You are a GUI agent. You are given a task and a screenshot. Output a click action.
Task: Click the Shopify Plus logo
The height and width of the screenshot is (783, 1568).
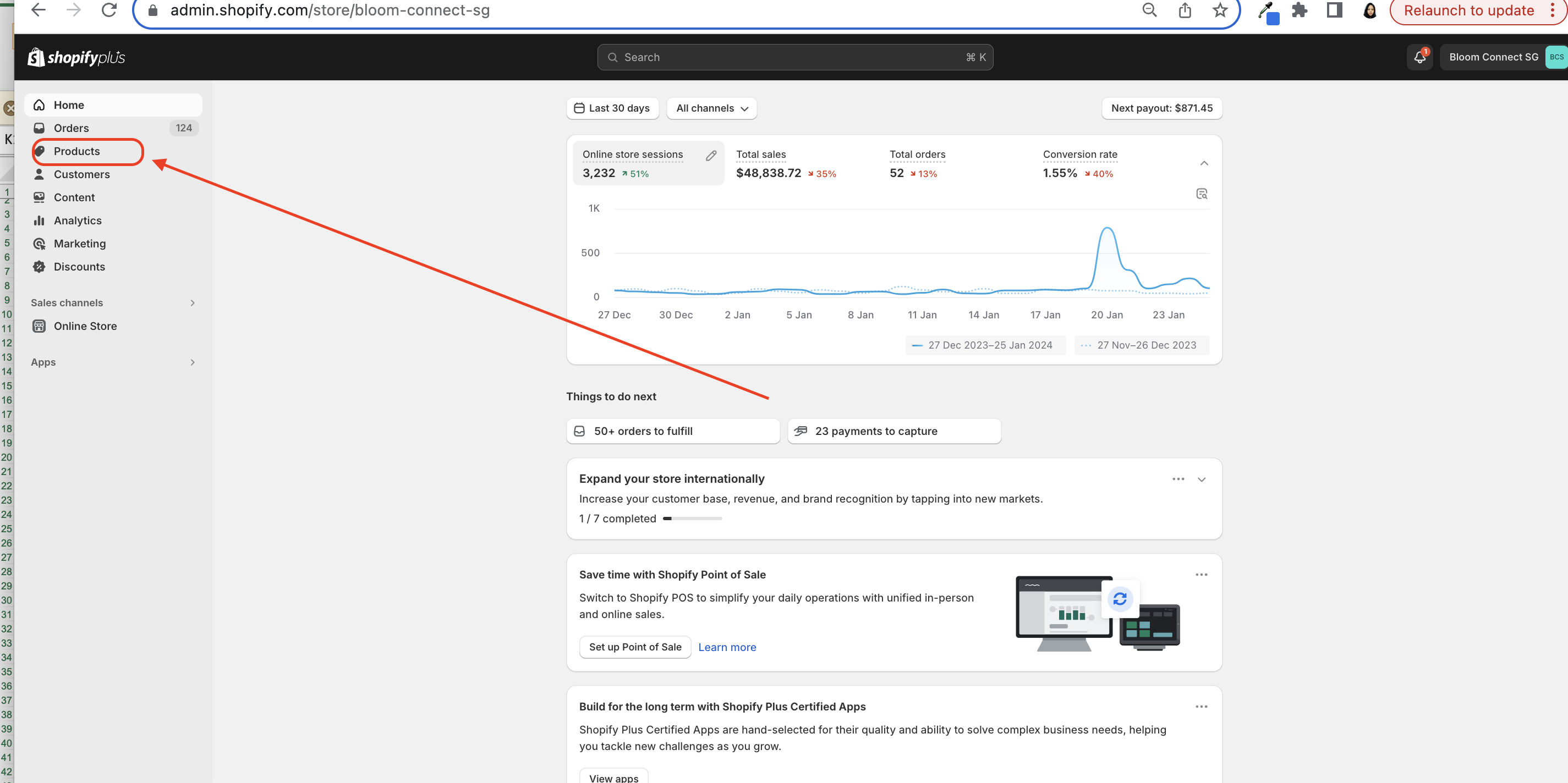76,57
